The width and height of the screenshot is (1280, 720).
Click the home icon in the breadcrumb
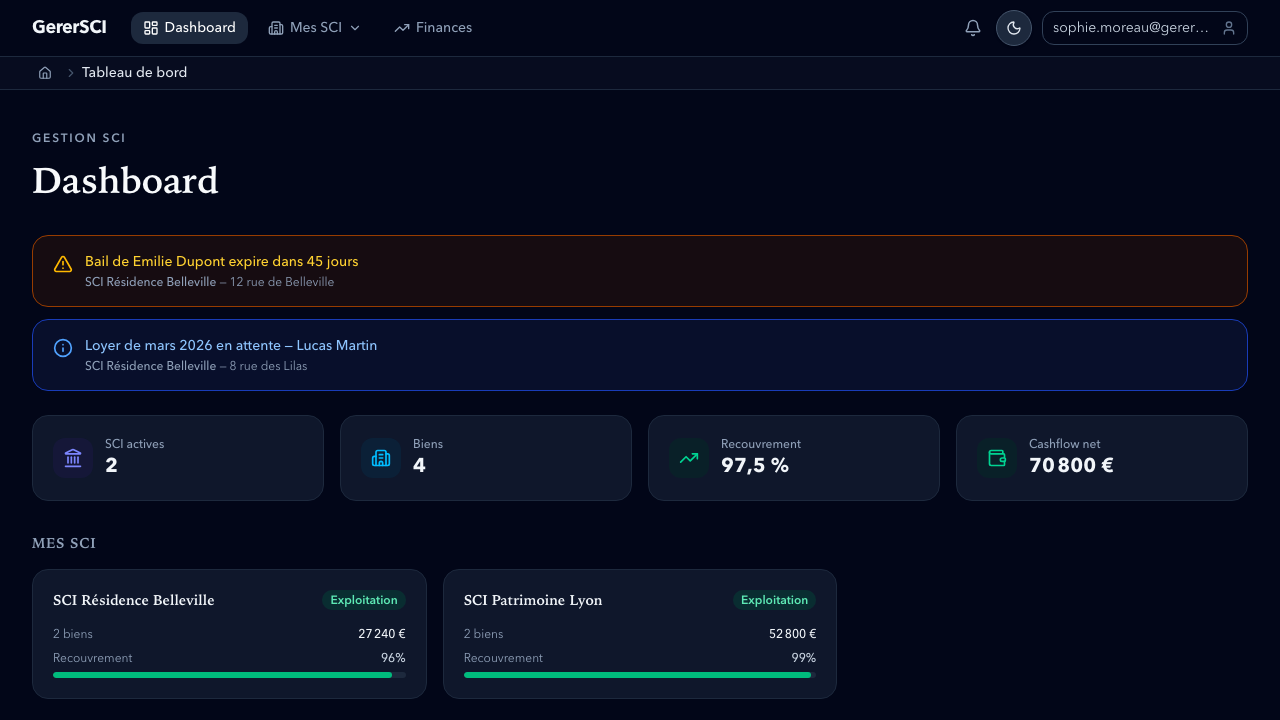pyautogui.click(x=45, y=73)
